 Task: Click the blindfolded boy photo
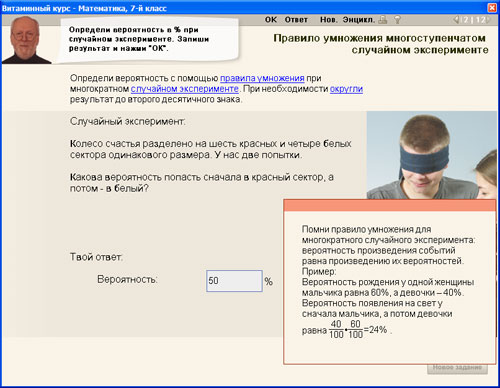click(431, 155)
